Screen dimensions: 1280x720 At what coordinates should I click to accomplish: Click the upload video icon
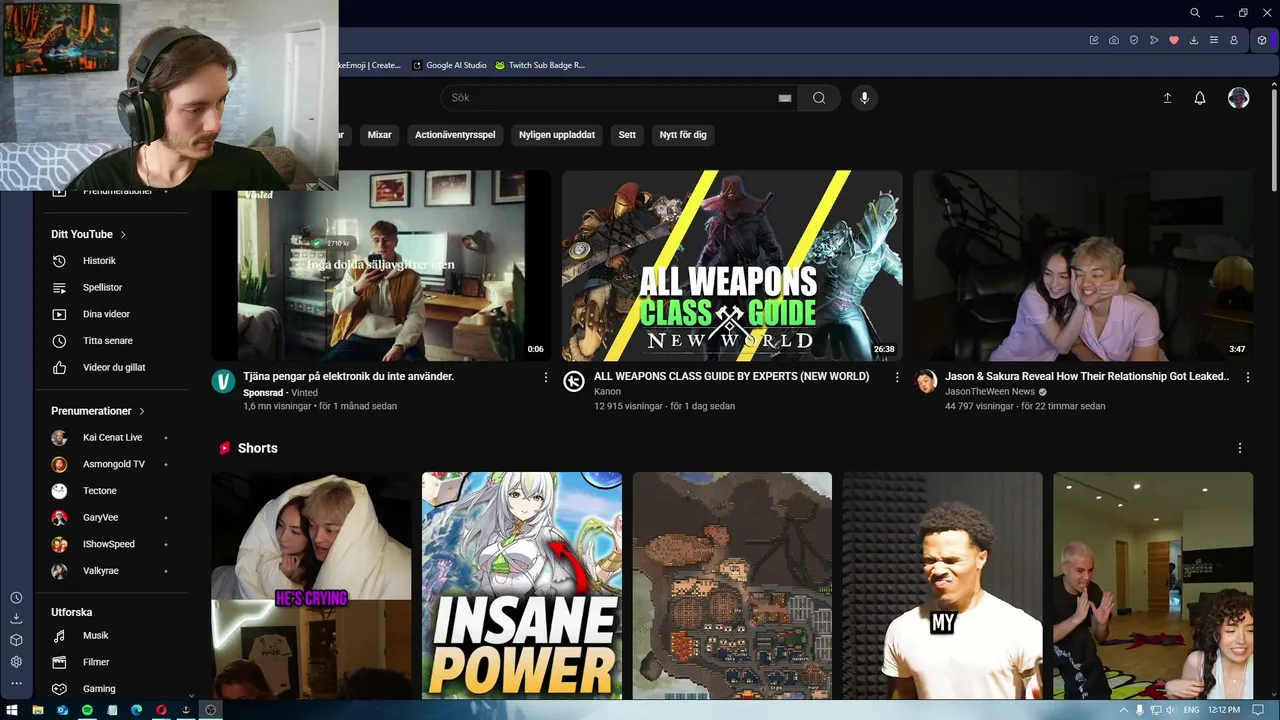point(1167,98)
